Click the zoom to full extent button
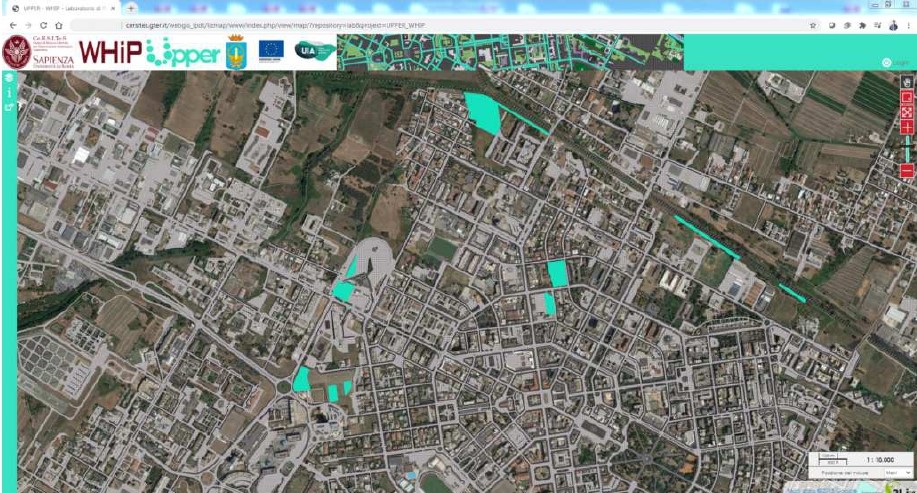 click(x=907, y=114)
